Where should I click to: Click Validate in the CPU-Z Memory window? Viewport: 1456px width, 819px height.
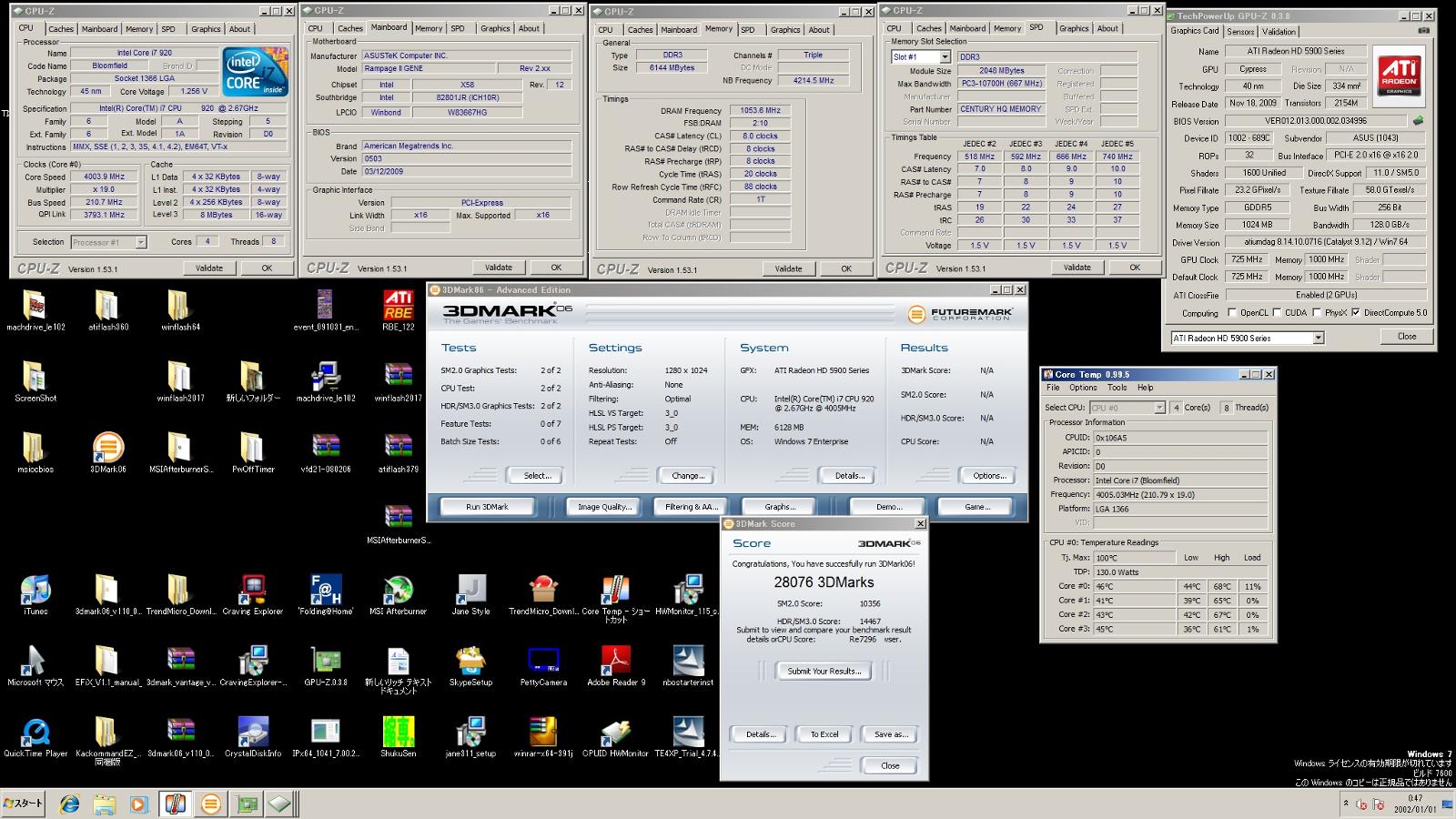[x=788, y=268]
